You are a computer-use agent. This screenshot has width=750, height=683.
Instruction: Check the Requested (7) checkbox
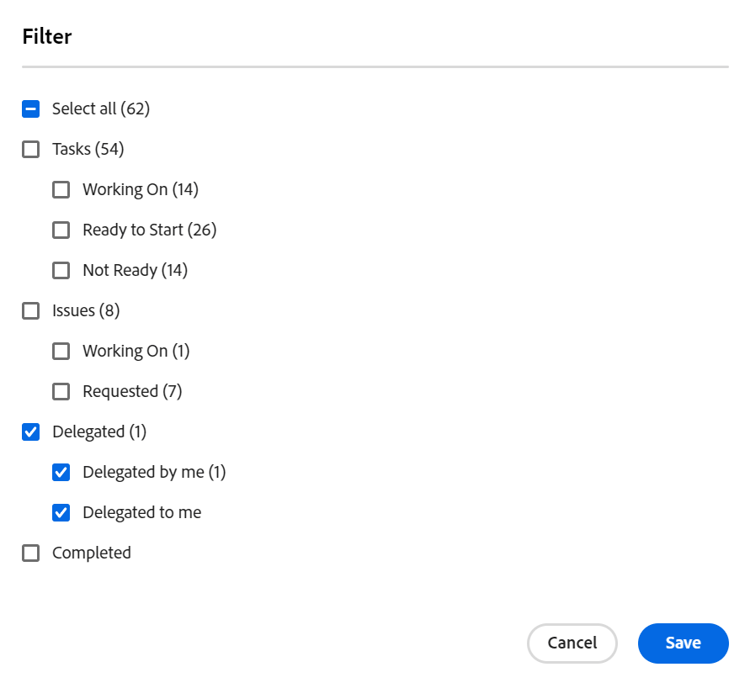tap(61, 391)
